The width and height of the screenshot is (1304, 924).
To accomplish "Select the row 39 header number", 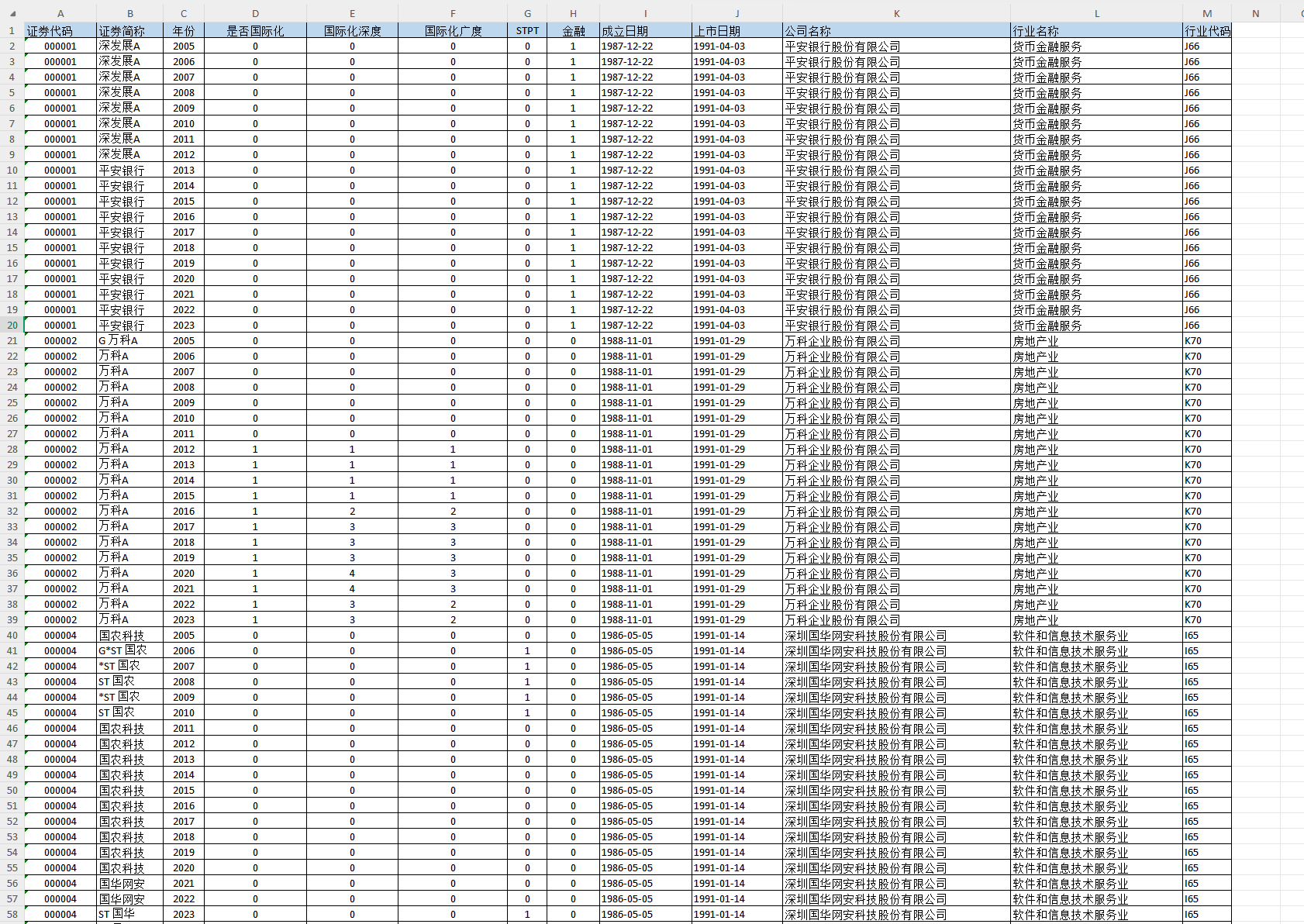I will [x=12, y=620].
